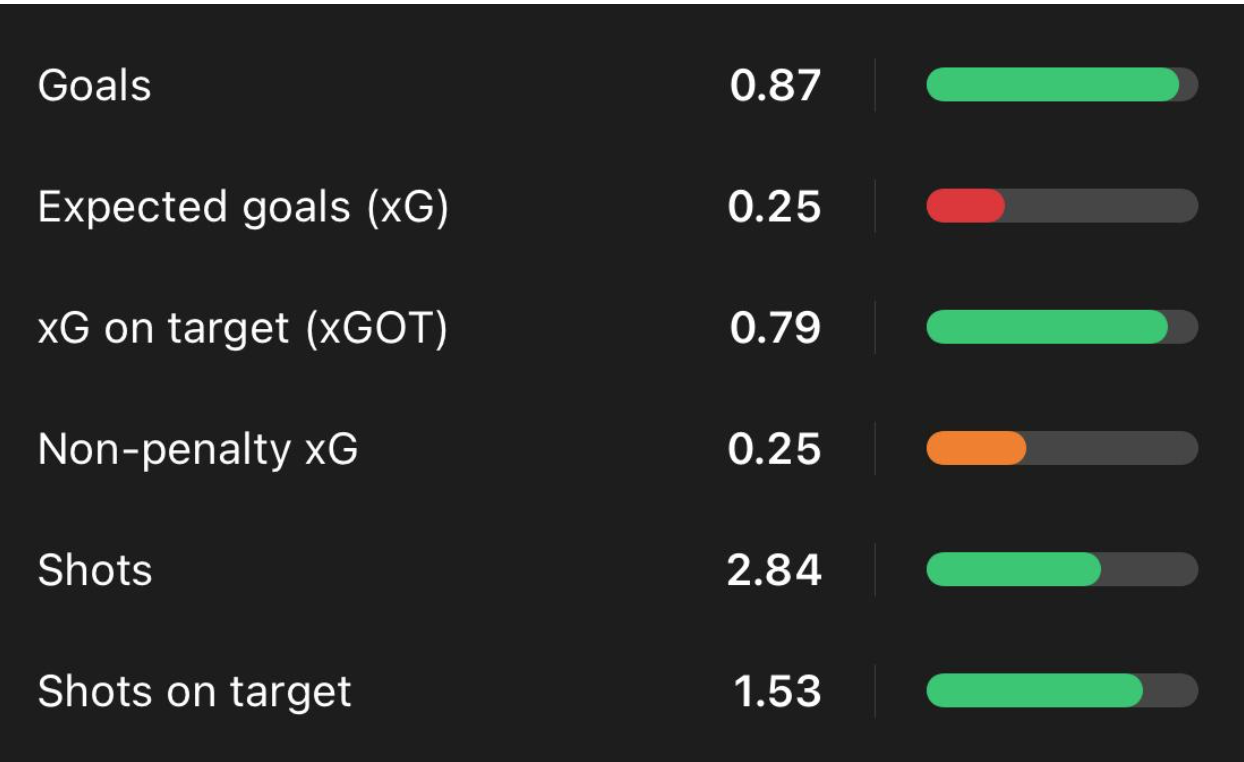Click the Goals stat label
Viewport: 1244px width, 762px height.
[94, 86]
